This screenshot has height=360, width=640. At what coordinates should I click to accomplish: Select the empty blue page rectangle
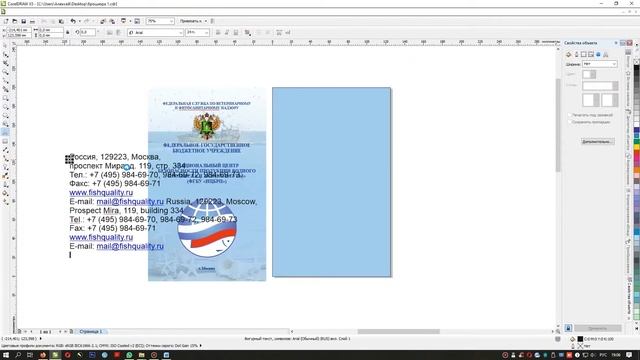tap(331, 182)
